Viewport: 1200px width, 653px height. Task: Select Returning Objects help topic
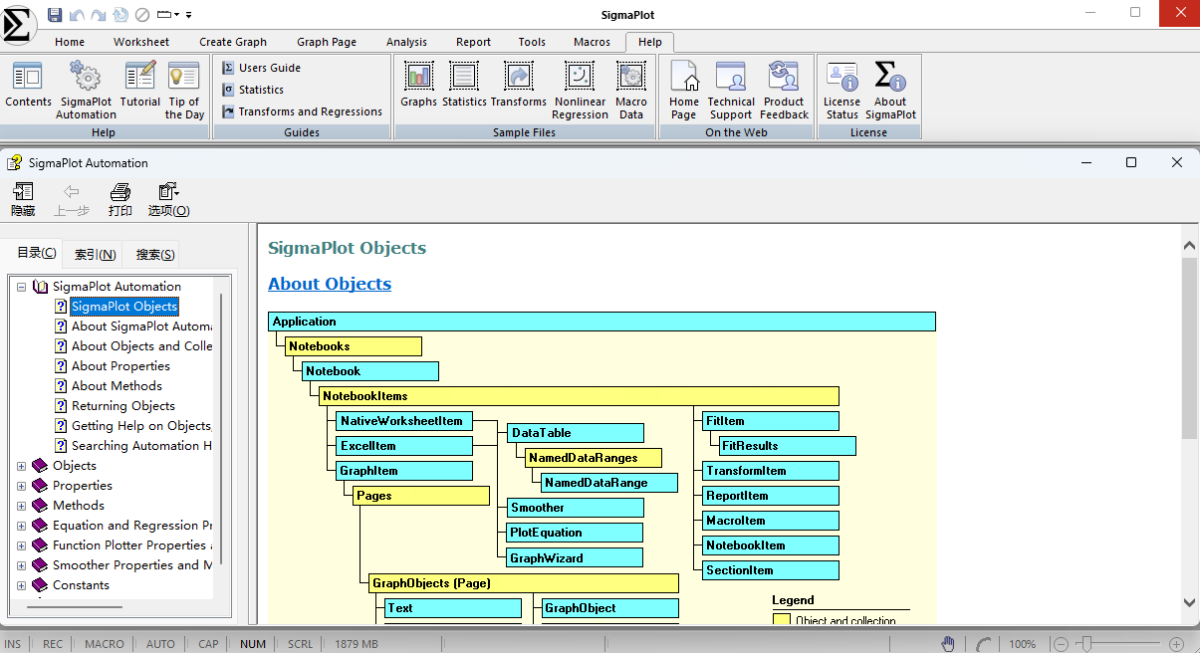(x=123, y=406)
